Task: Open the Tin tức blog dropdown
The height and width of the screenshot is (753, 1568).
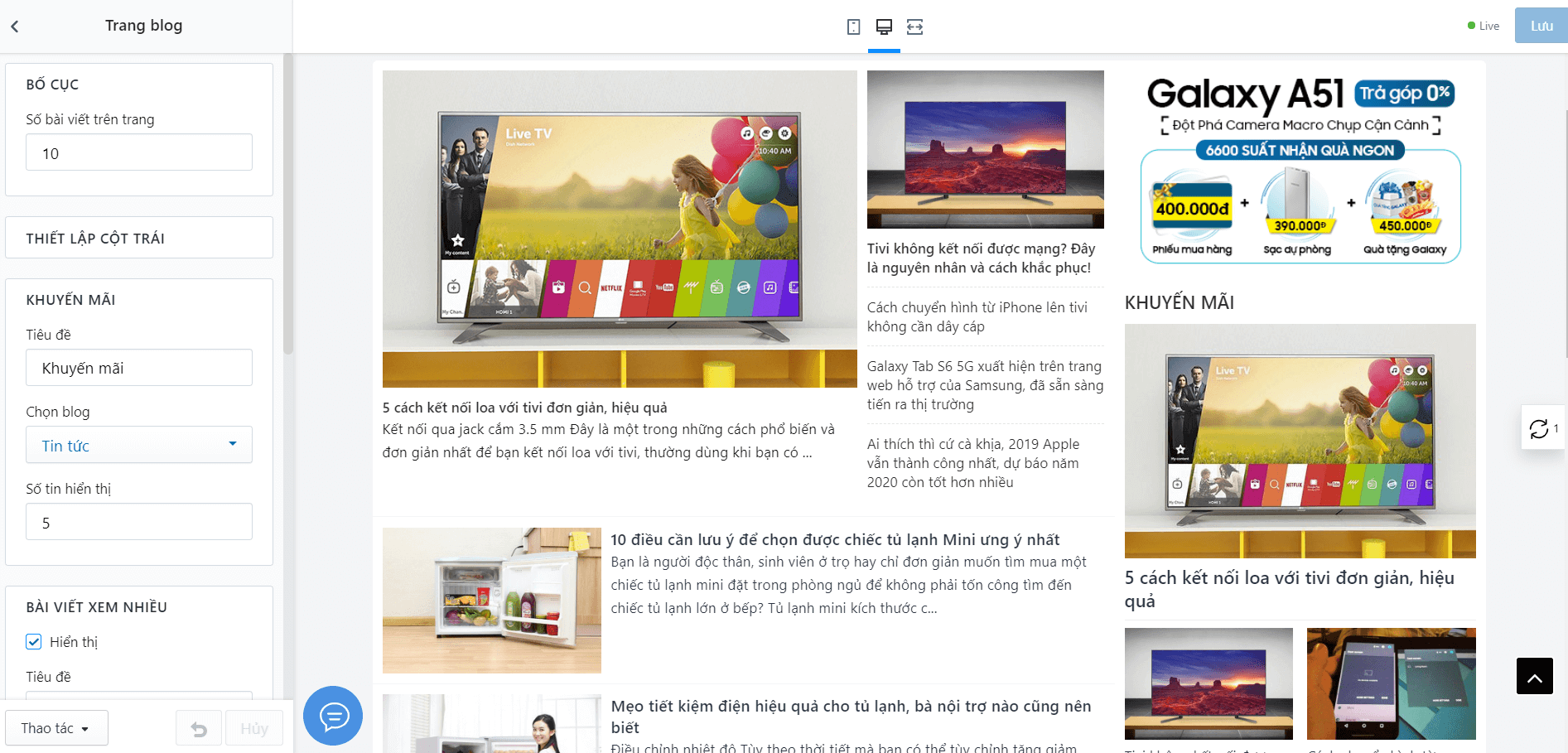Action: pyautogui.click(x=139, y=445)
